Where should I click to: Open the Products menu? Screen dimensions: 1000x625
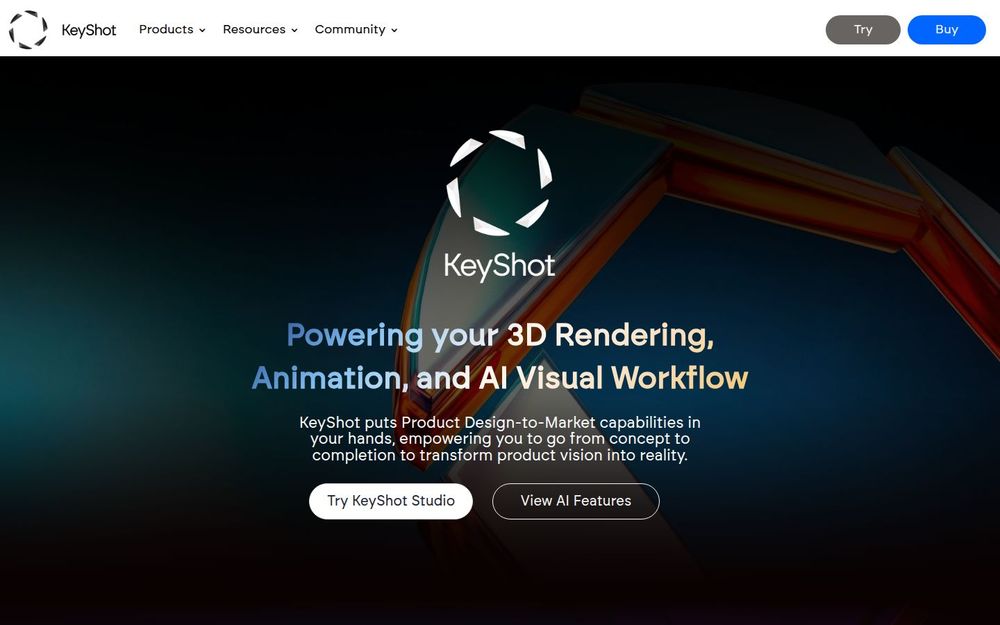[x=166, y=29]
